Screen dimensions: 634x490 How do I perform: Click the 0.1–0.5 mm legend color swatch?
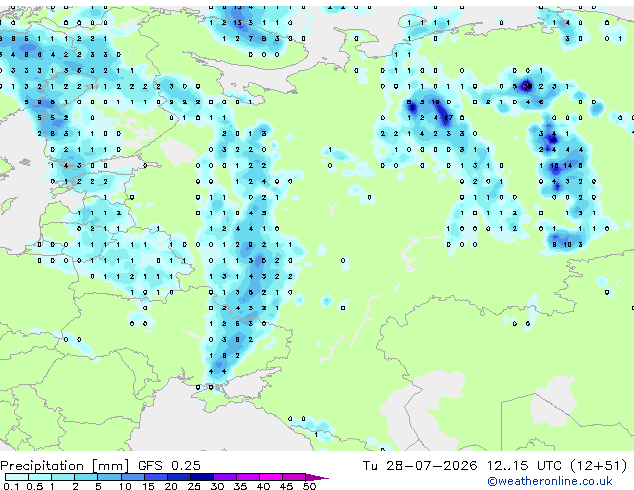point(17,477)
